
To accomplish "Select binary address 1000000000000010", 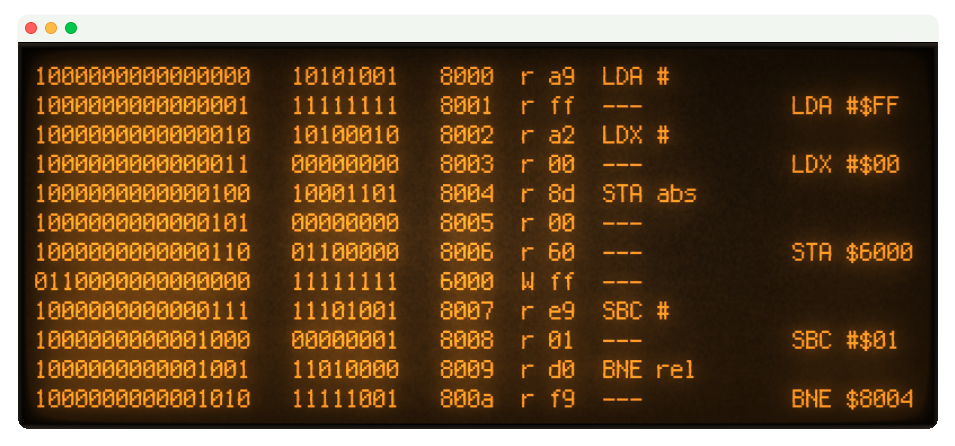I will pyautogui.click(x=143, y=135).
